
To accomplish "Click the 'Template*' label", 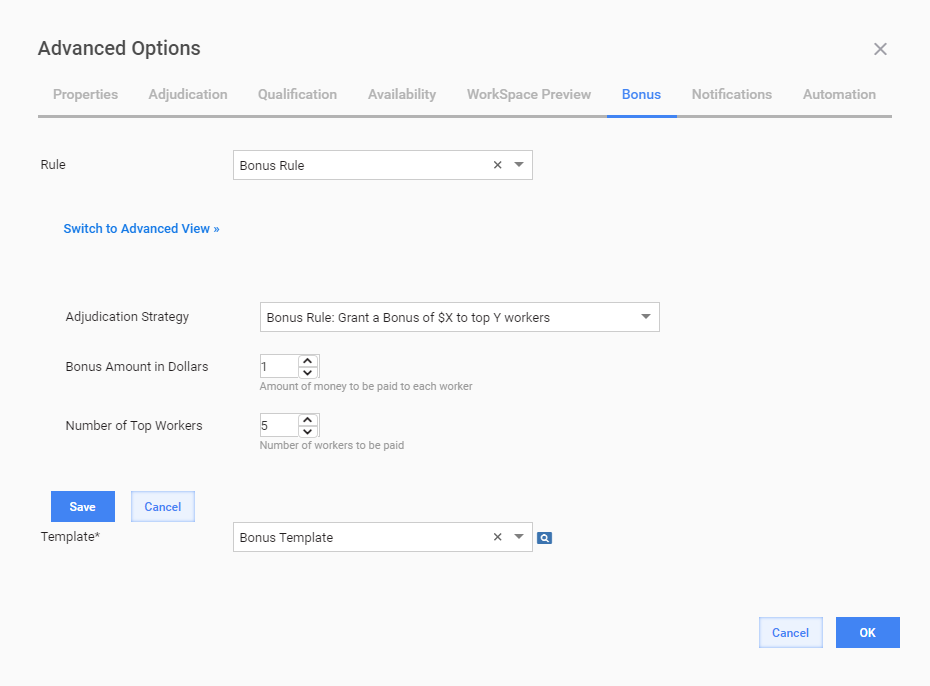I will tap(70, 537).
